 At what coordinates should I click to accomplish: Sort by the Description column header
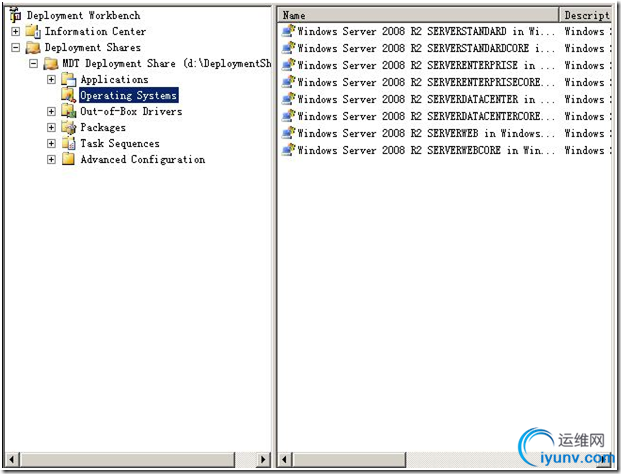585,15
